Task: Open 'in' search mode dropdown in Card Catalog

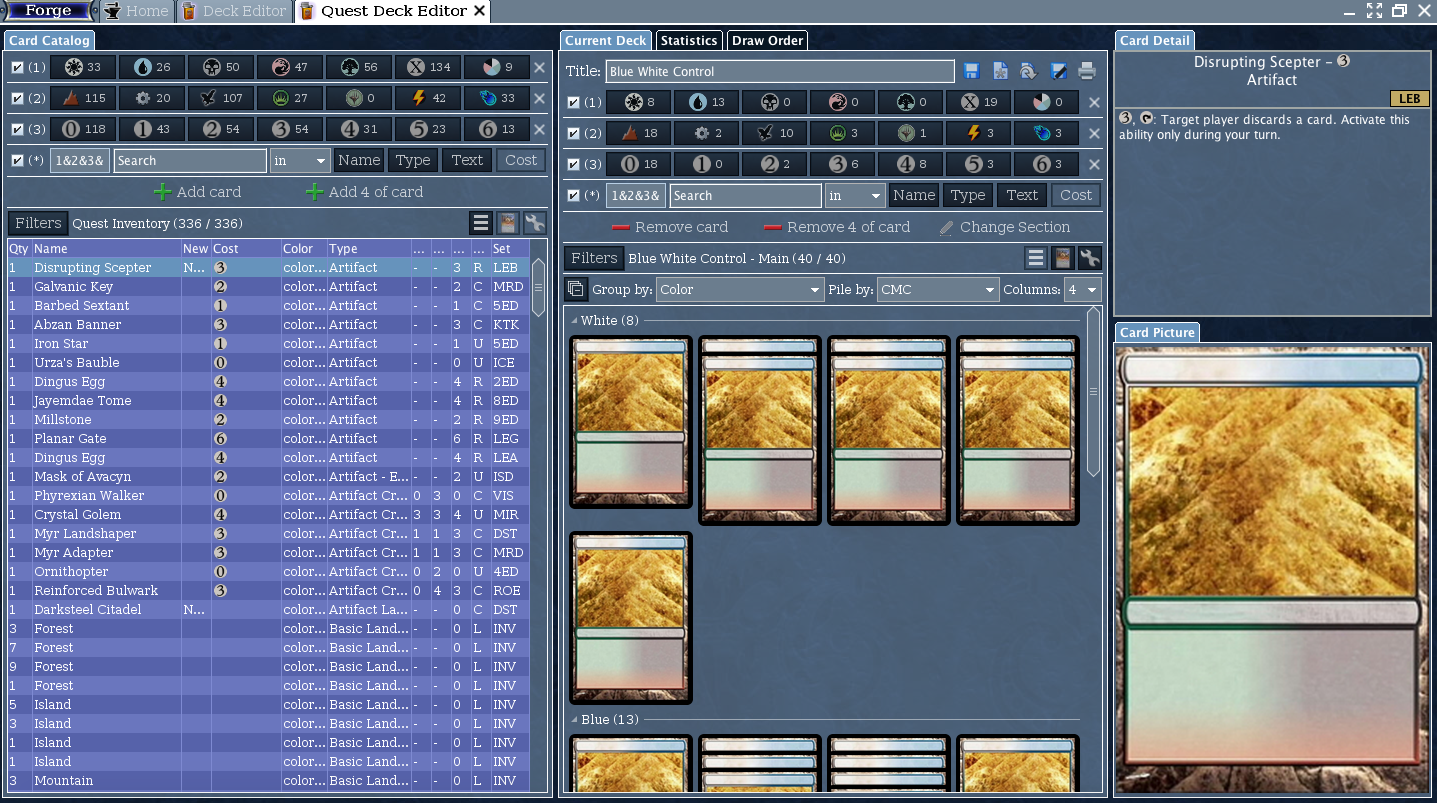Action: [x=300, y=160]
